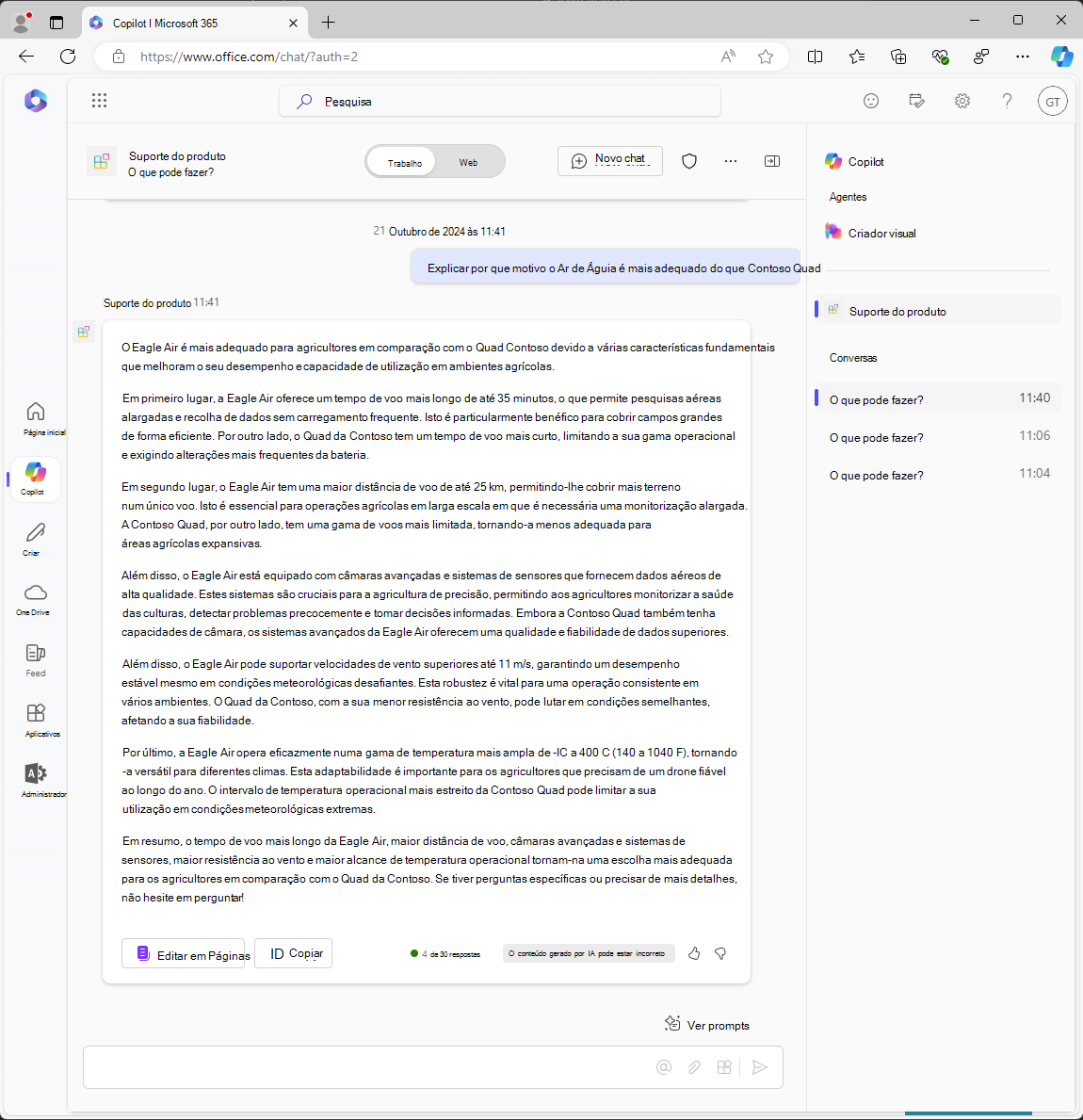Select the Criador visual agent
This screenshot has height=1120, width=1083.
pyautogui.click(x=871, y=233)
